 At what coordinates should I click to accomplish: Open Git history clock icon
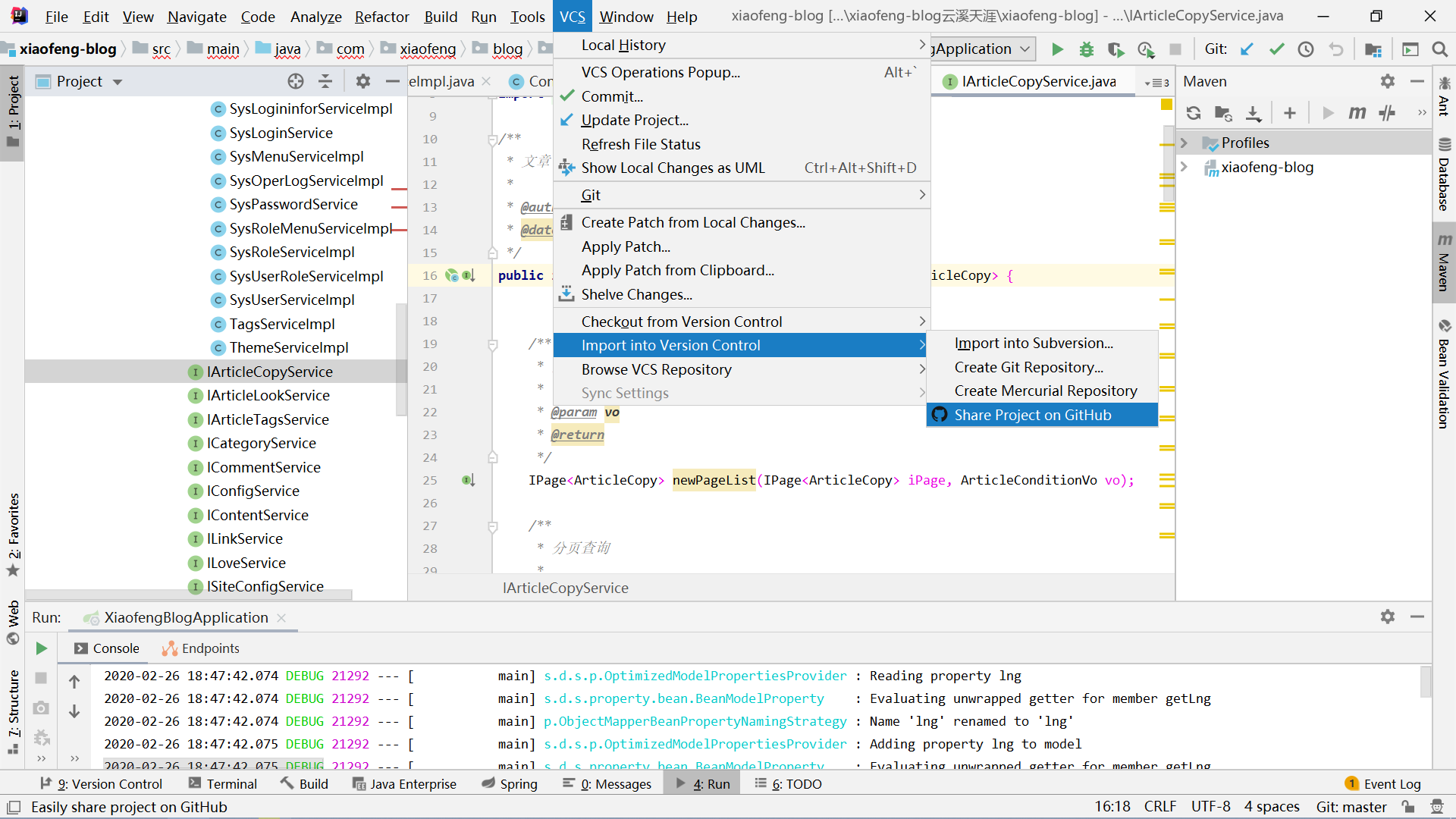[x=1306, y=49]
